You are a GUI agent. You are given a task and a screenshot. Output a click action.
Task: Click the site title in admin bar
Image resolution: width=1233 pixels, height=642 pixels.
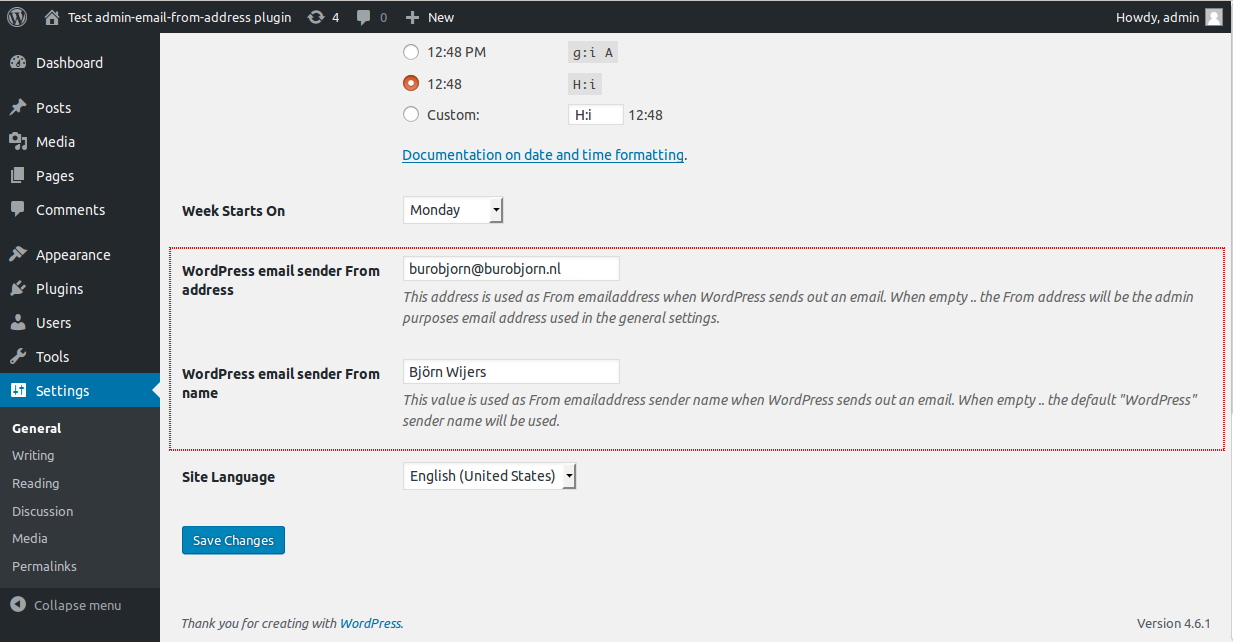click(x=180, y=17)
